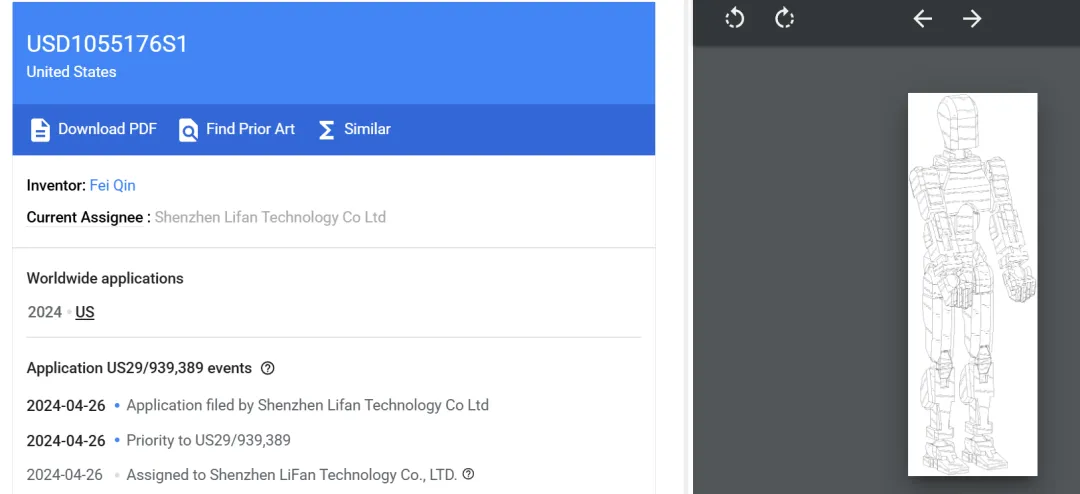Select the Priority to US29/939,389 event
Image resolution: width=1080 pixels, height=494 pixels.
[208, 440]
